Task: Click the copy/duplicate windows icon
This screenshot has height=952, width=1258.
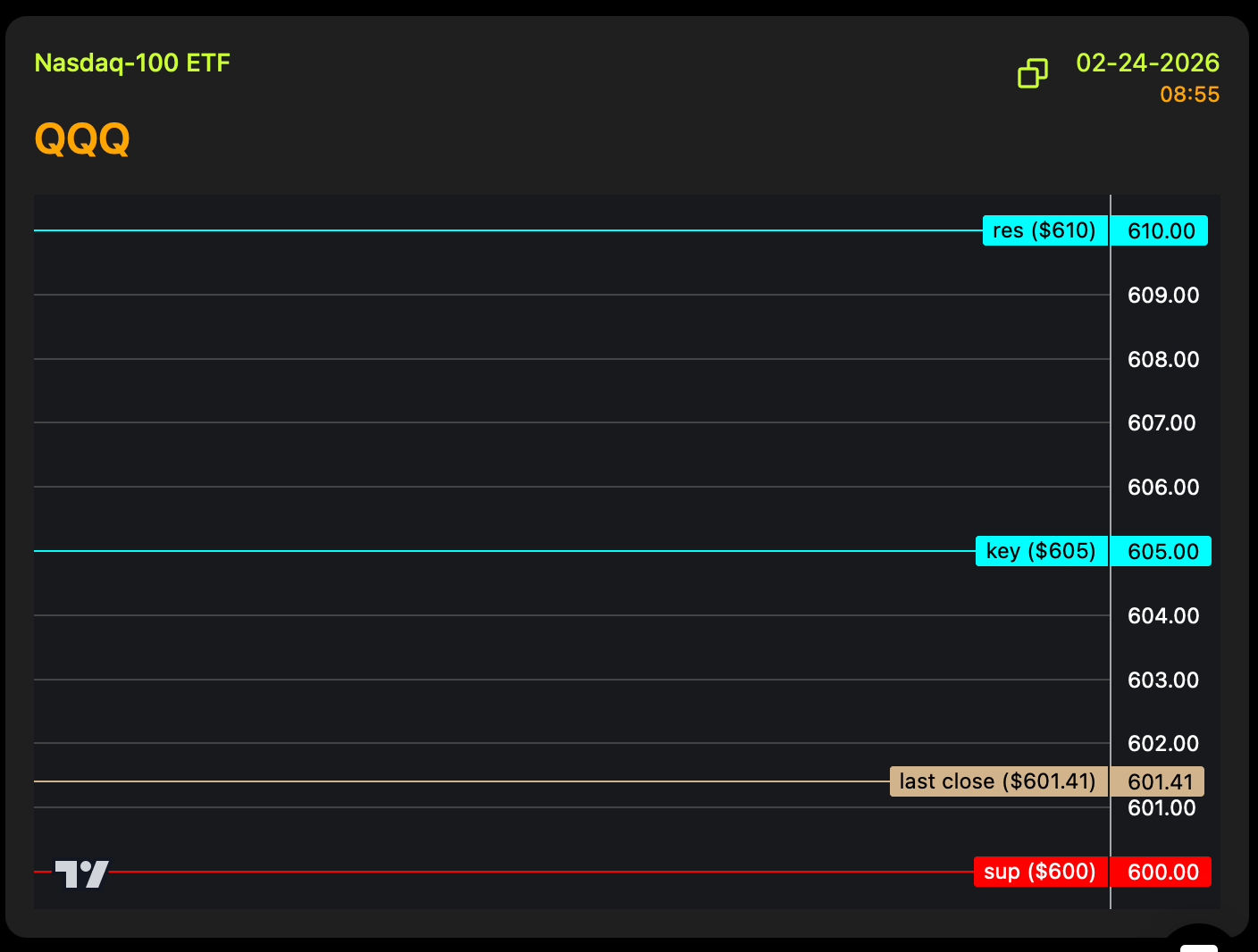Action: (x=1033, y=73)
